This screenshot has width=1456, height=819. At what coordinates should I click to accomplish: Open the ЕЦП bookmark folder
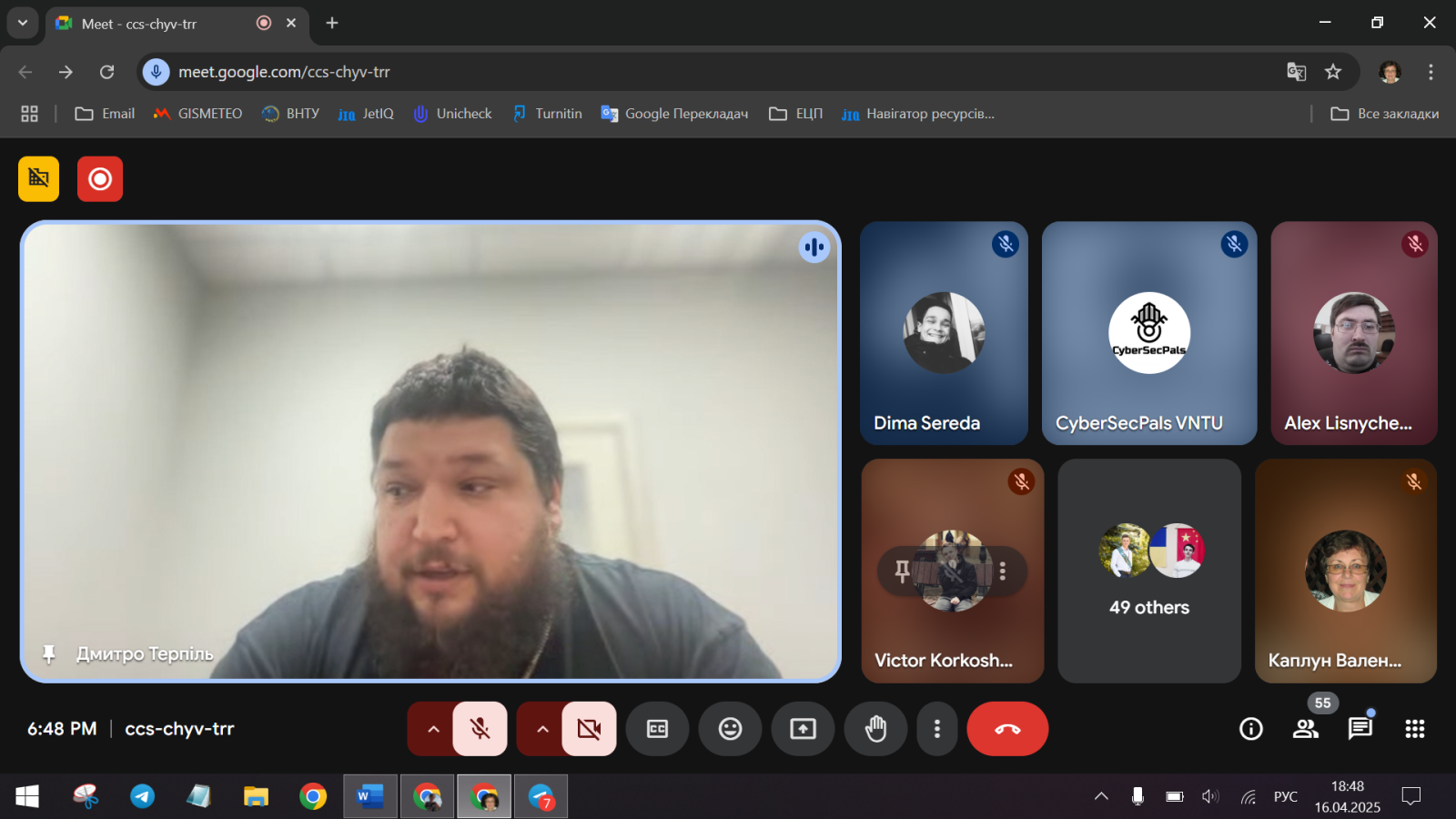tap(796, 114)
